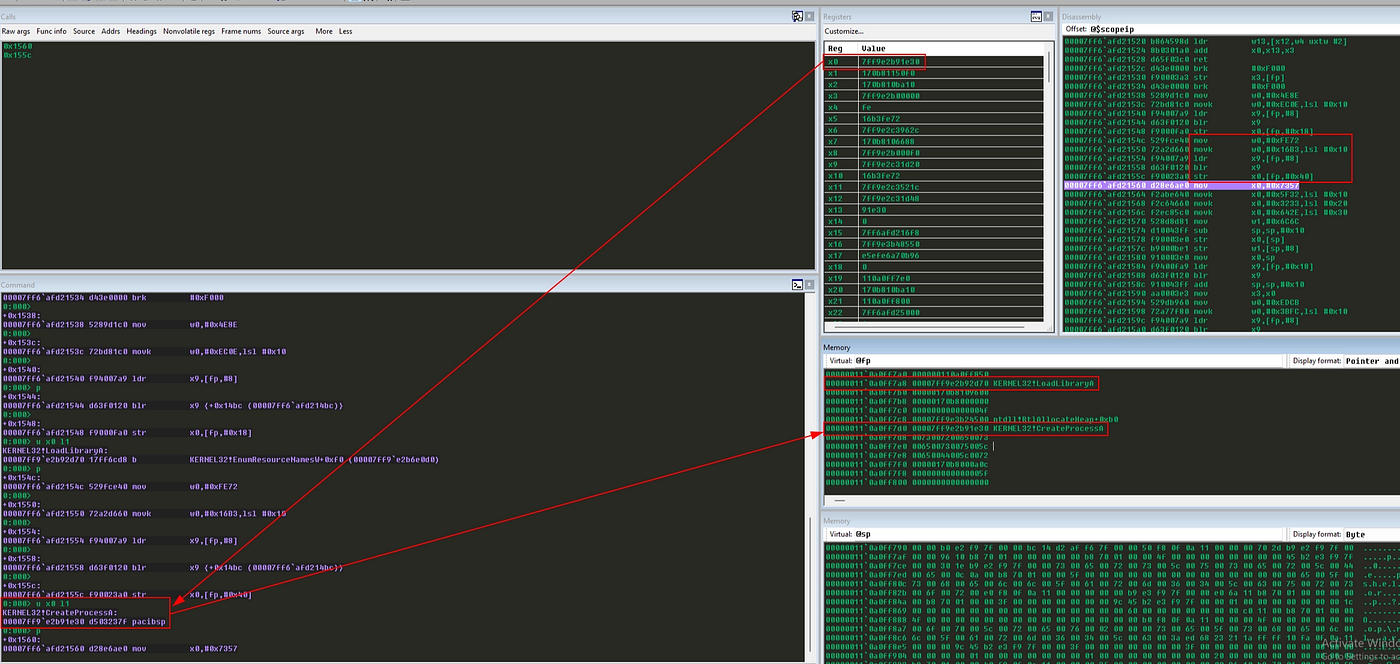Toggle Func info in Calls toolbar
The height and width of the screenshot is (664, 1400).
[51, 31]
